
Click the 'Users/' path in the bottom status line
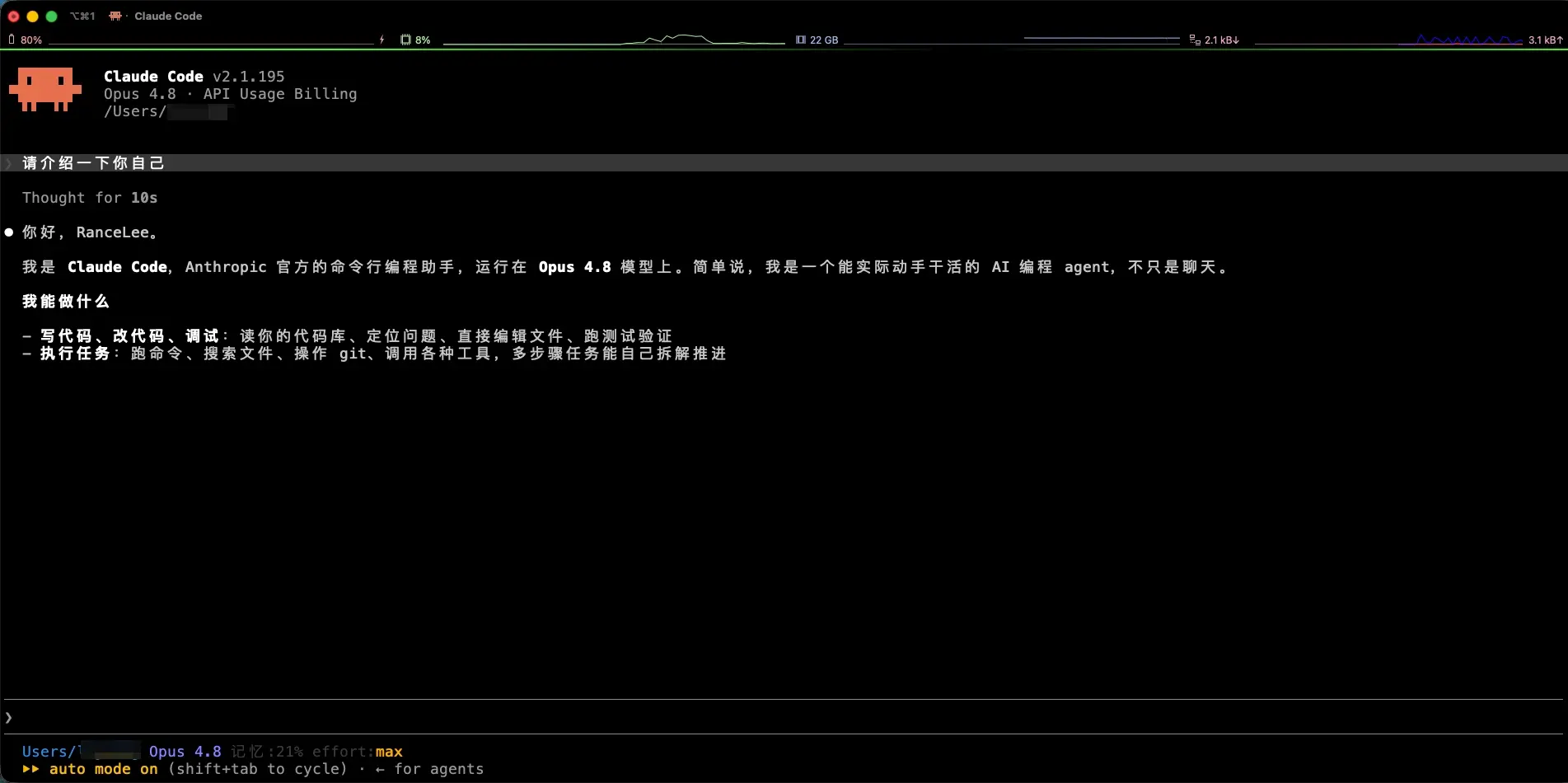point(50,752)
